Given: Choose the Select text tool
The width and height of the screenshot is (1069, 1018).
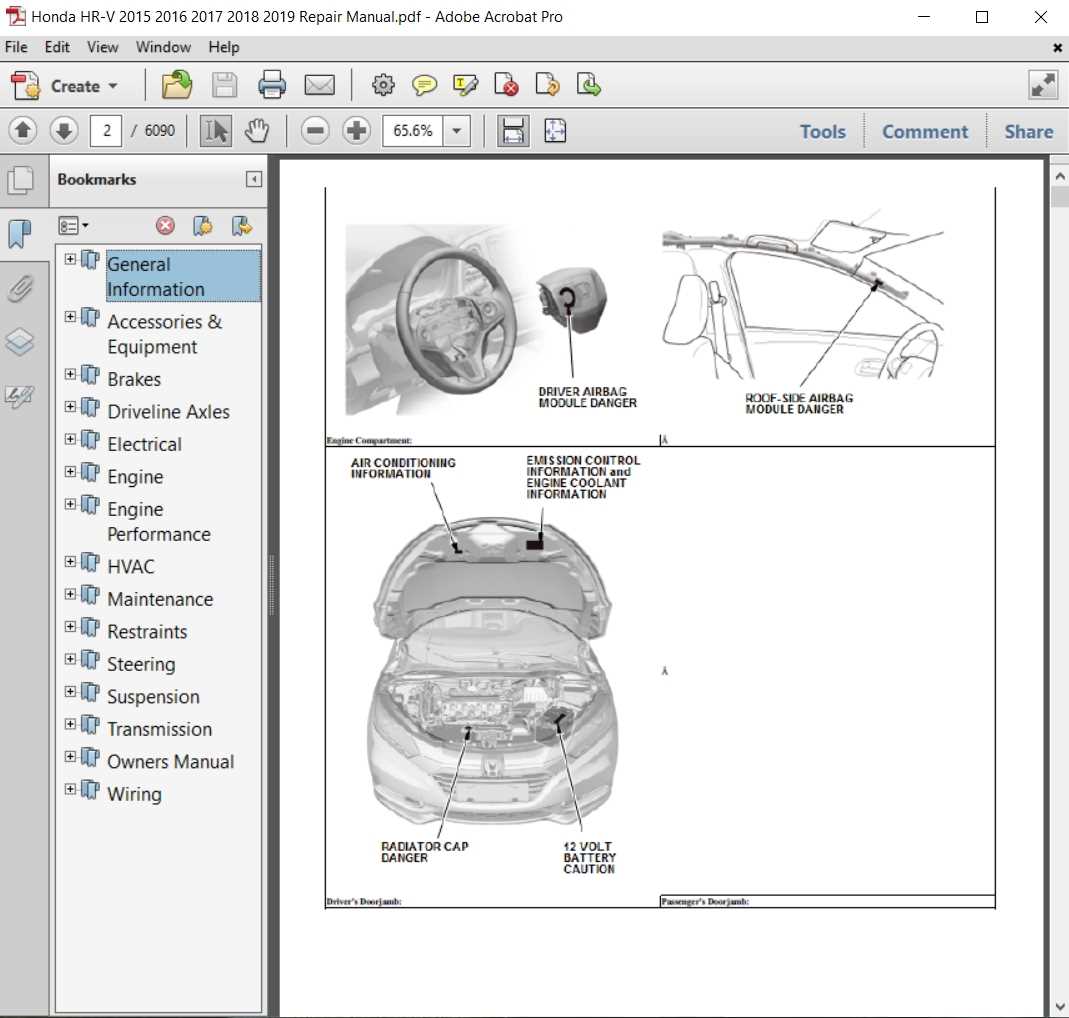Looking at the screenshot, I should [x=216, y=130].
